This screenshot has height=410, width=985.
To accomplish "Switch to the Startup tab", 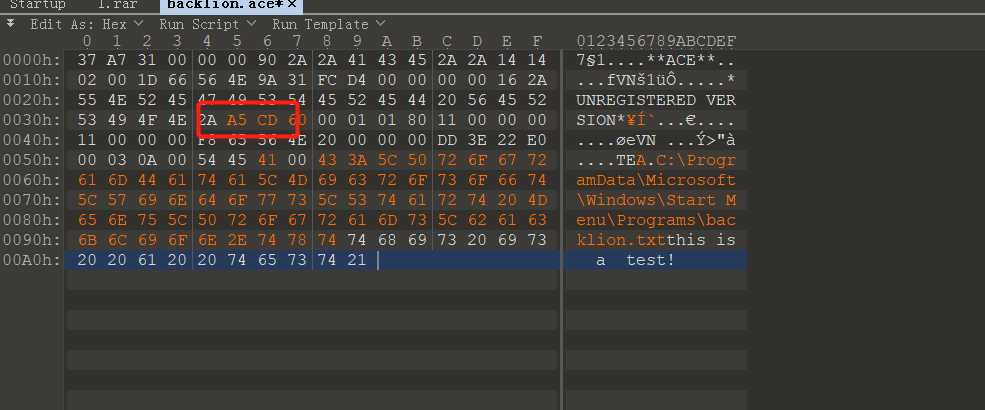I will 38,4.
